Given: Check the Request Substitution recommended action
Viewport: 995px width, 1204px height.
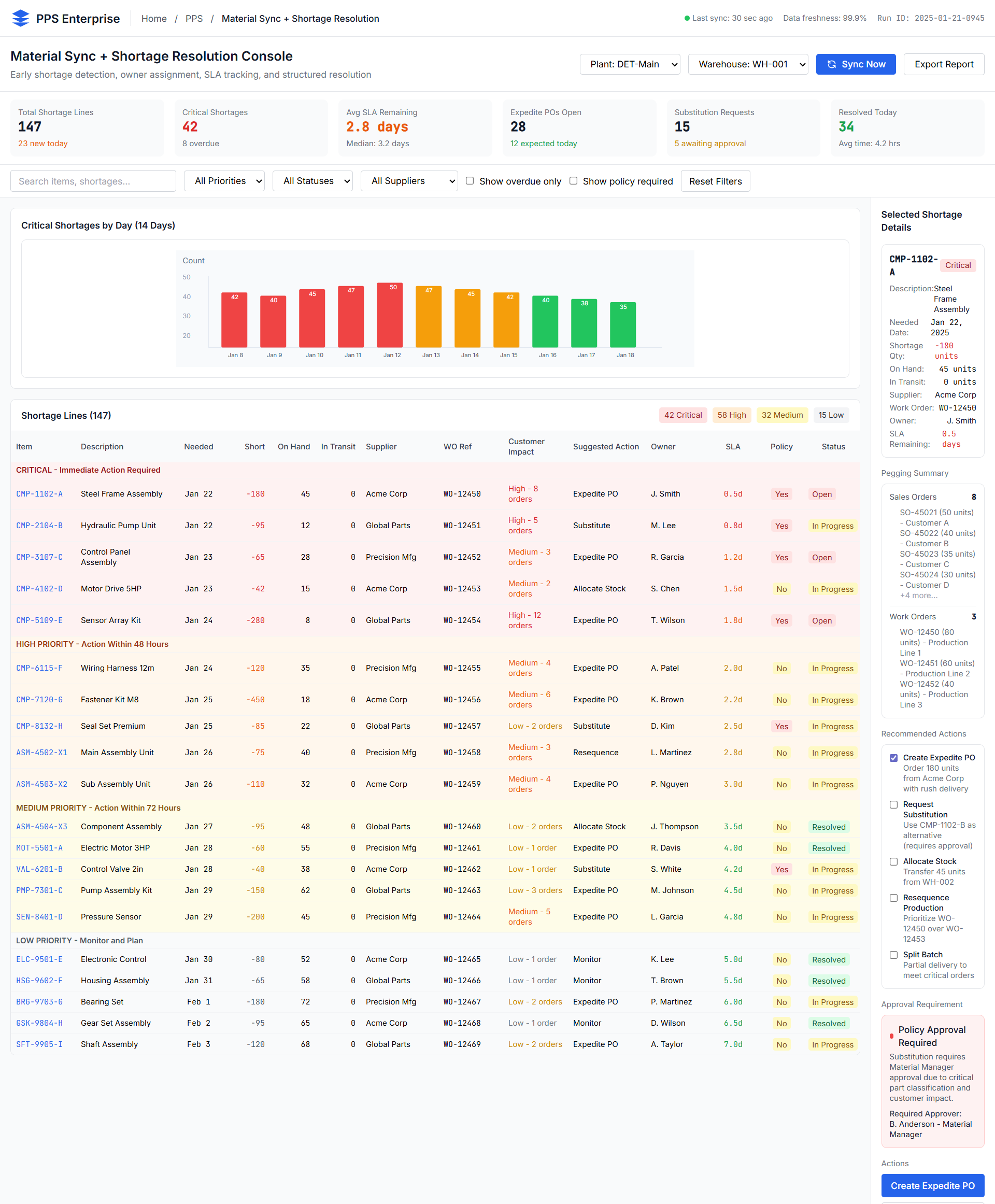Looking at the screenshot, I should [x=893, y=804].
